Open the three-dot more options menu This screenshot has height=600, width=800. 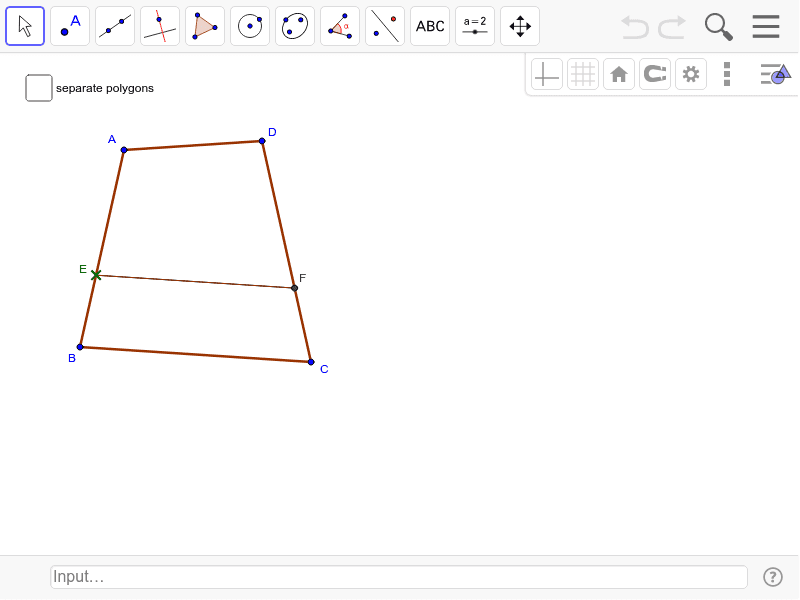pyautogui.click(x=727, y=74)
